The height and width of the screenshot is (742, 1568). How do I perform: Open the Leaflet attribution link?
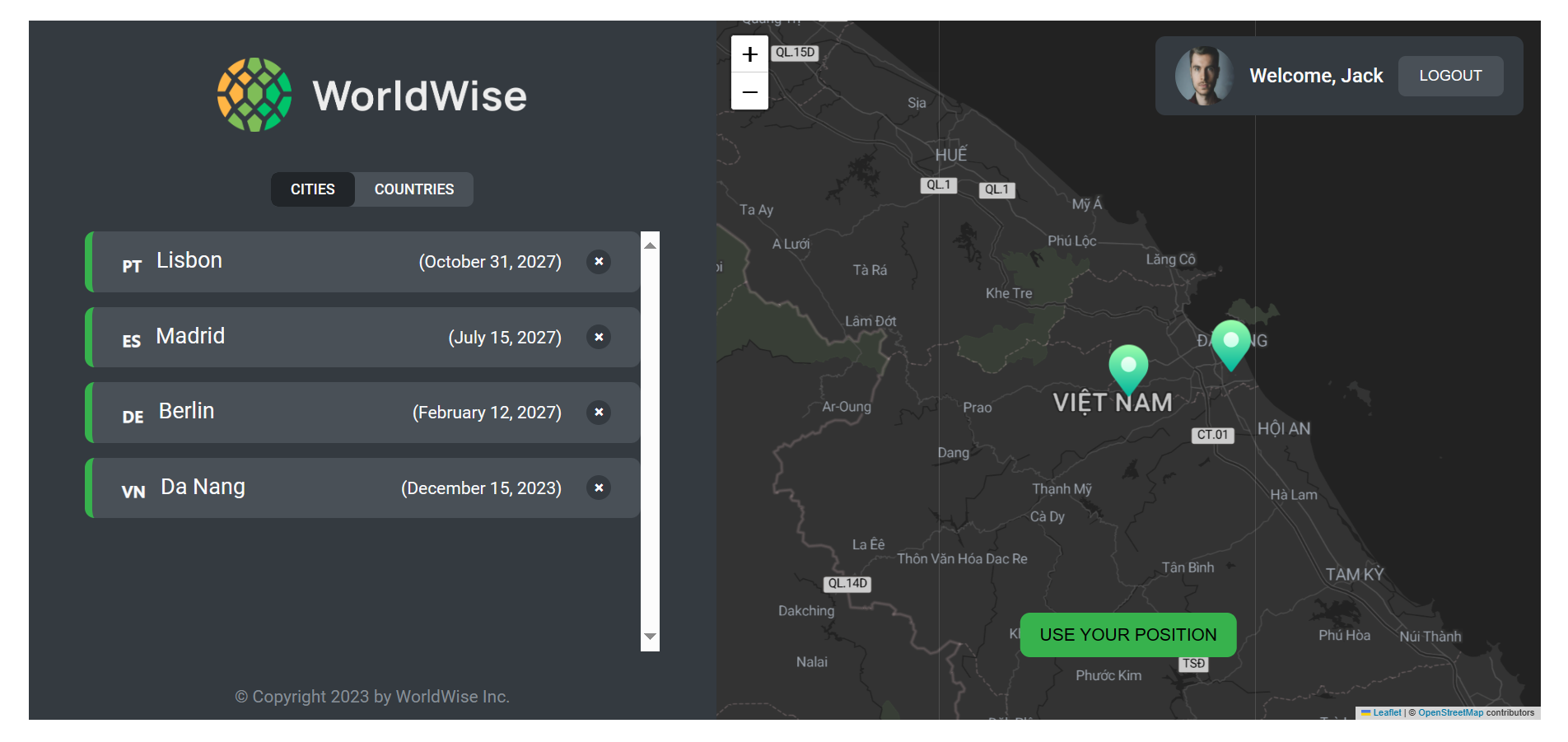[x=1387, y=713]
